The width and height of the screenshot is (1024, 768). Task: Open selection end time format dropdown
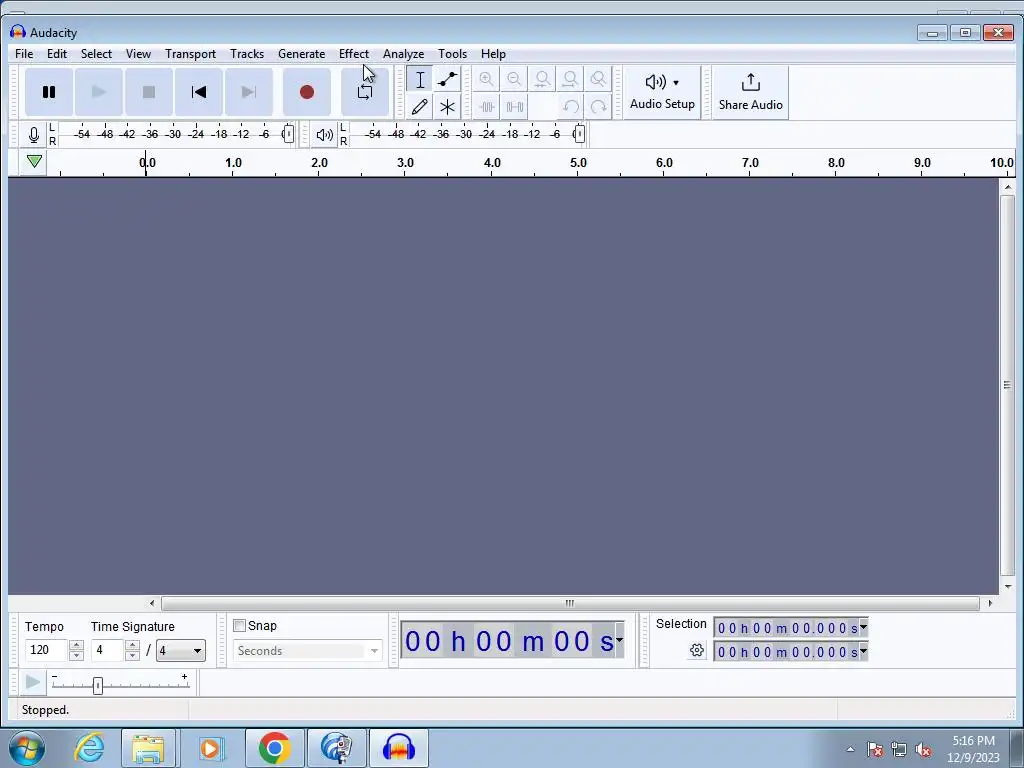coord(863,651)
